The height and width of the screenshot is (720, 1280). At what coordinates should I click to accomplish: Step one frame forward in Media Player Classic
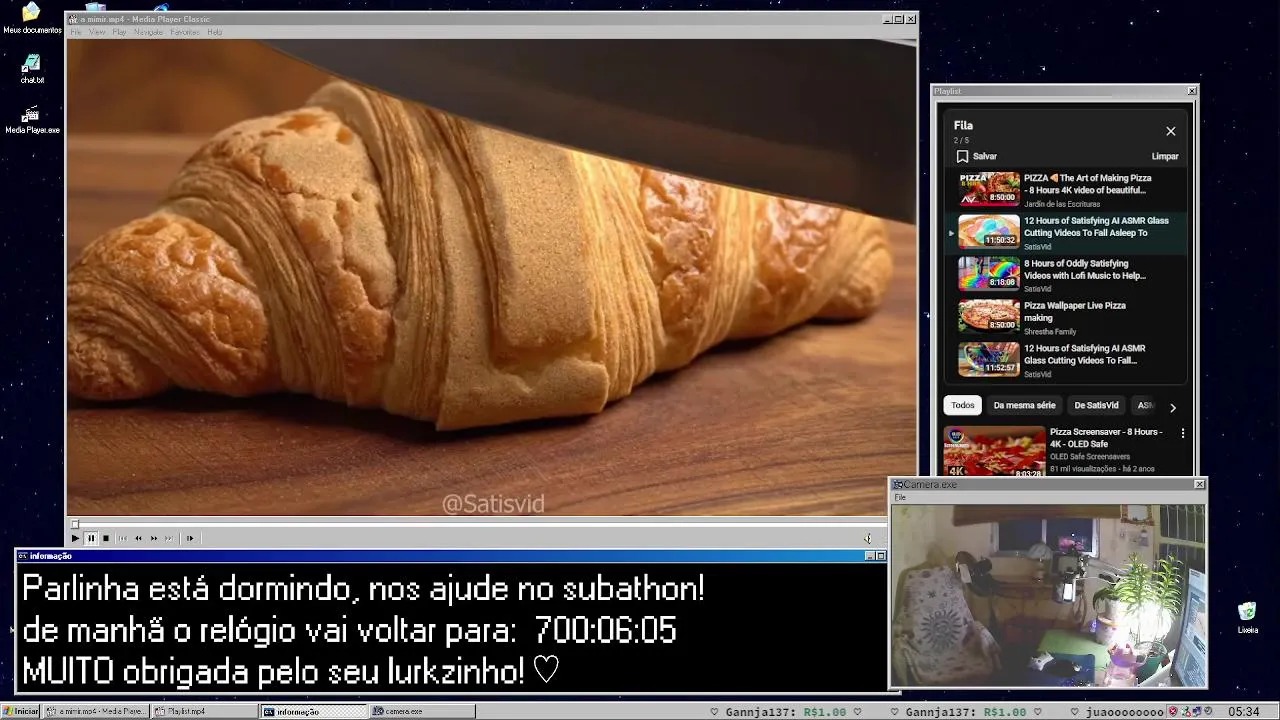[x=190, y=538]
